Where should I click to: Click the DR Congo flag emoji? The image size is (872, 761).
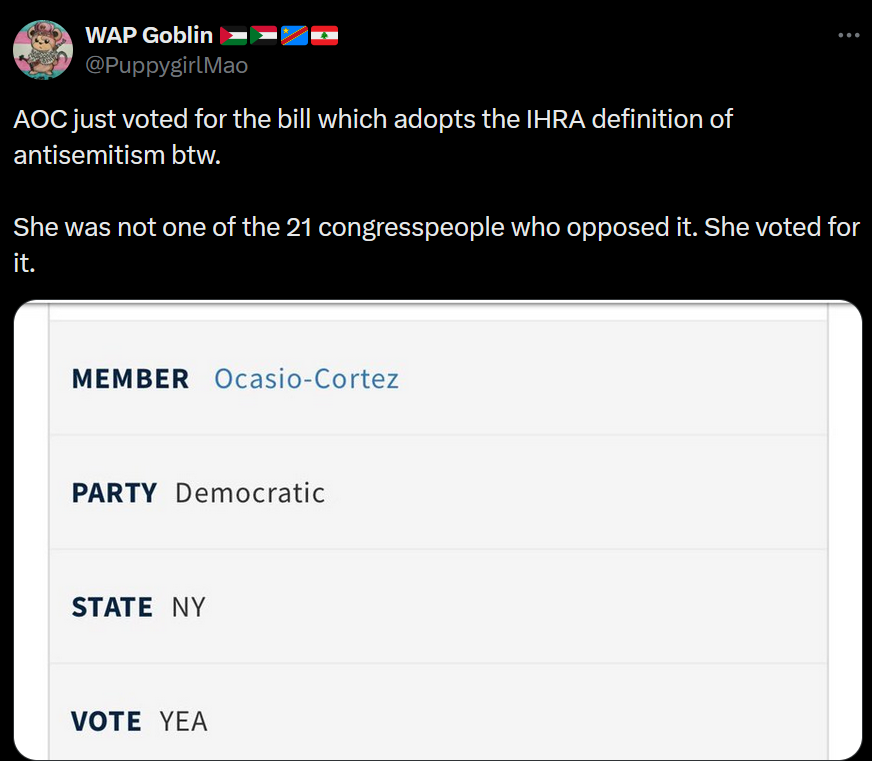[294, 36]
